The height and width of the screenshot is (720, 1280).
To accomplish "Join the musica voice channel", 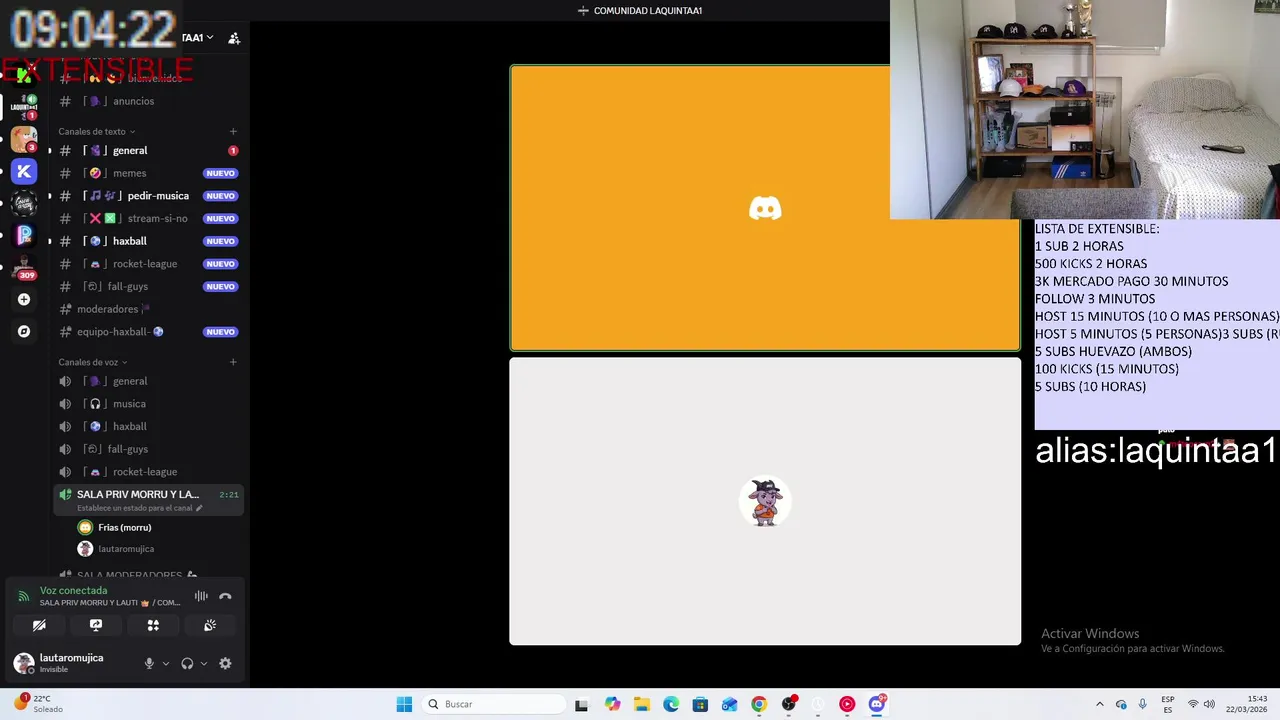I will (x=148, y=404).
